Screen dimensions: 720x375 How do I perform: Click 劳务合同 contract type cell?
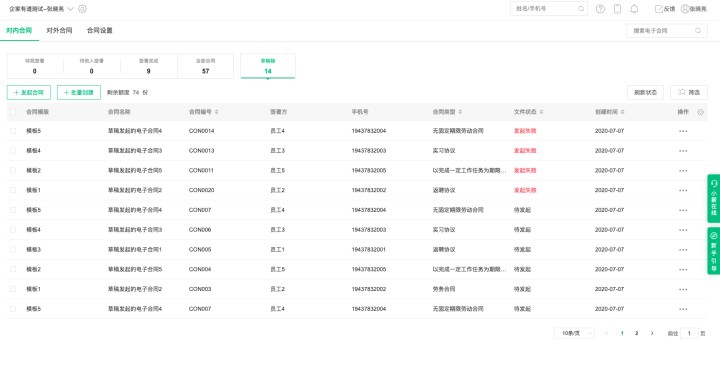tap(444, 289)
